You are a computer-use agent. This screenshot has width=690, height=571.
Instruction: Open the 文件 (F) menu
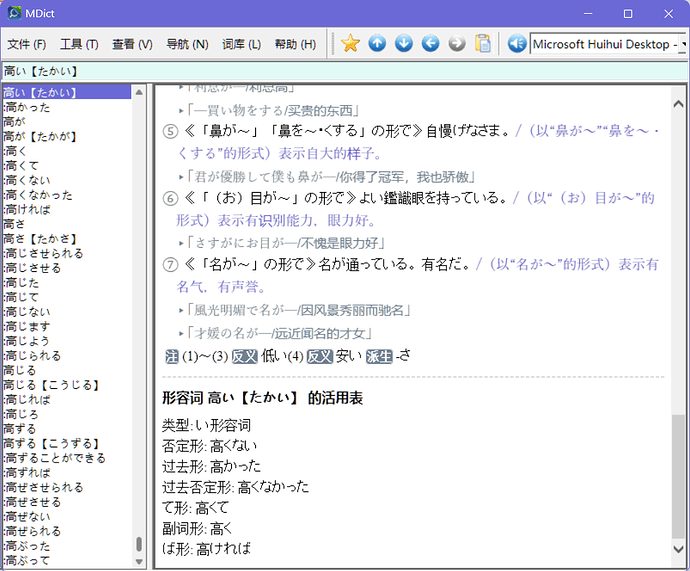point(27,44)
